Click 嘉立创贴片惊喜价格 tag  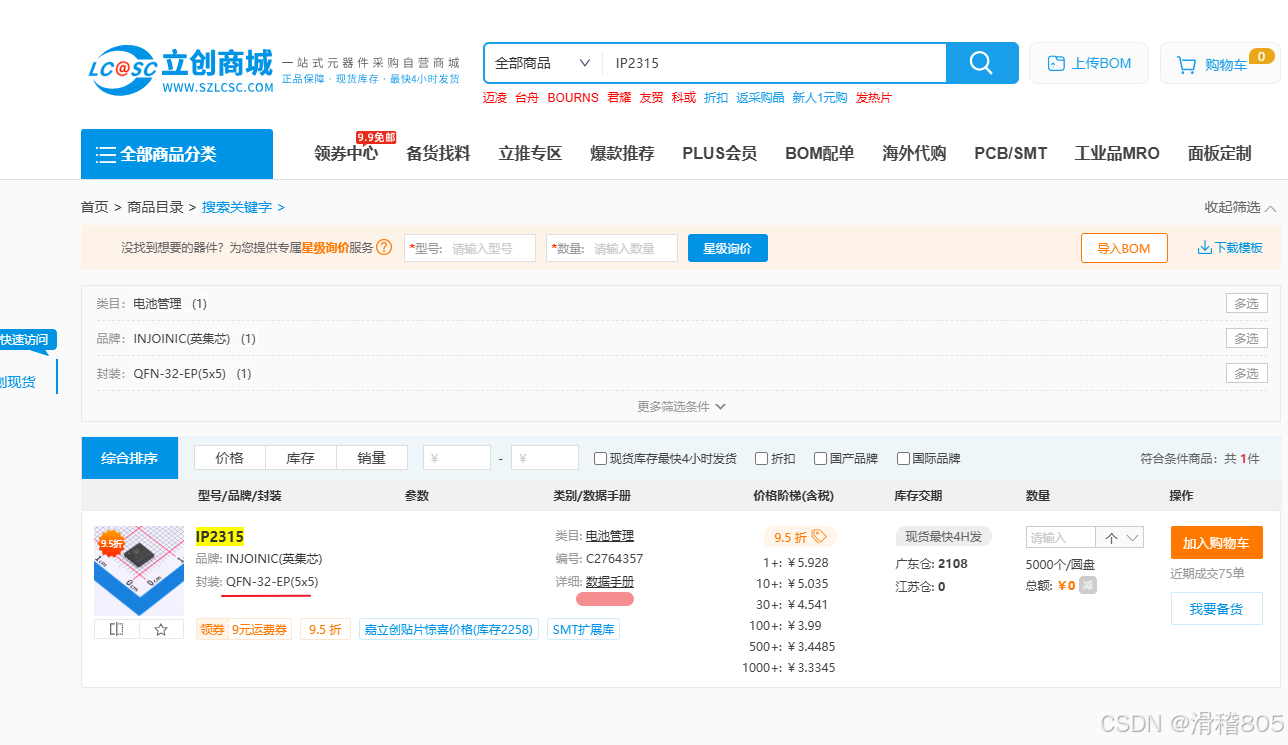tap(449, 629)
